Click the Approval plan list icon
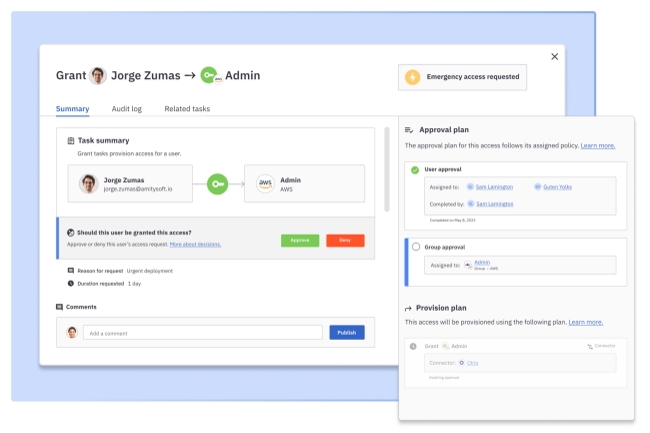Image resolution: width=650 pixels, height=433 pixels. coord(409,130)
